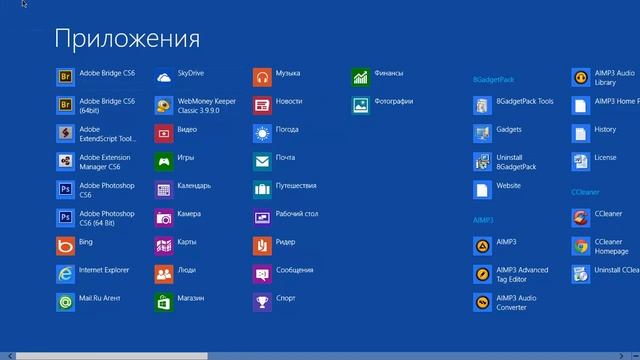Open the Люди app icon
The image size is (640, 360).
pos(164,274)
